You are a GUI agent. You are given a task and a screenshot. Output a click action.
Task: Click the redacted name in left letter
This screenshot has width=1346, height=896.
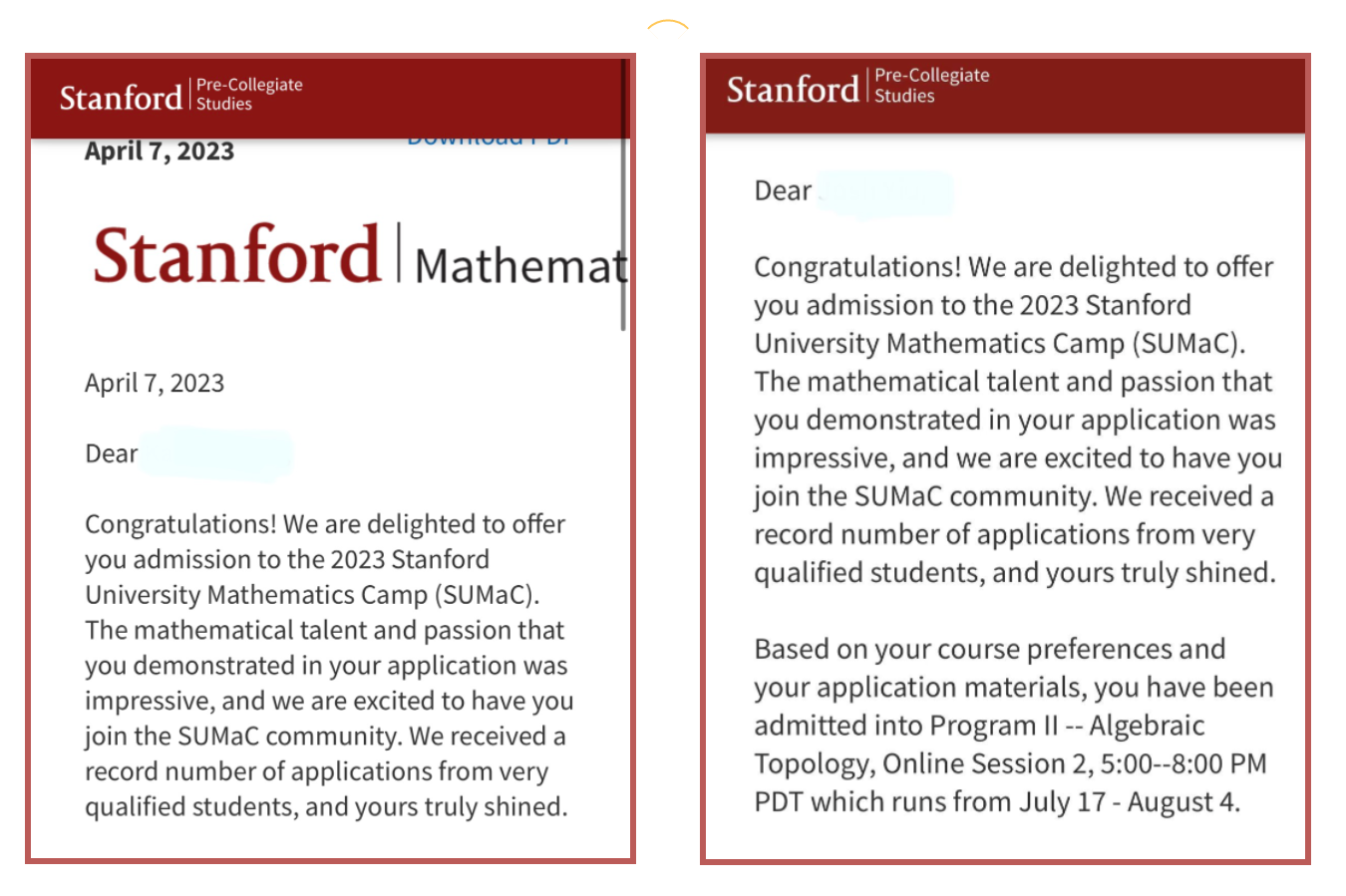pyautogui.click(x=215, y=454)
